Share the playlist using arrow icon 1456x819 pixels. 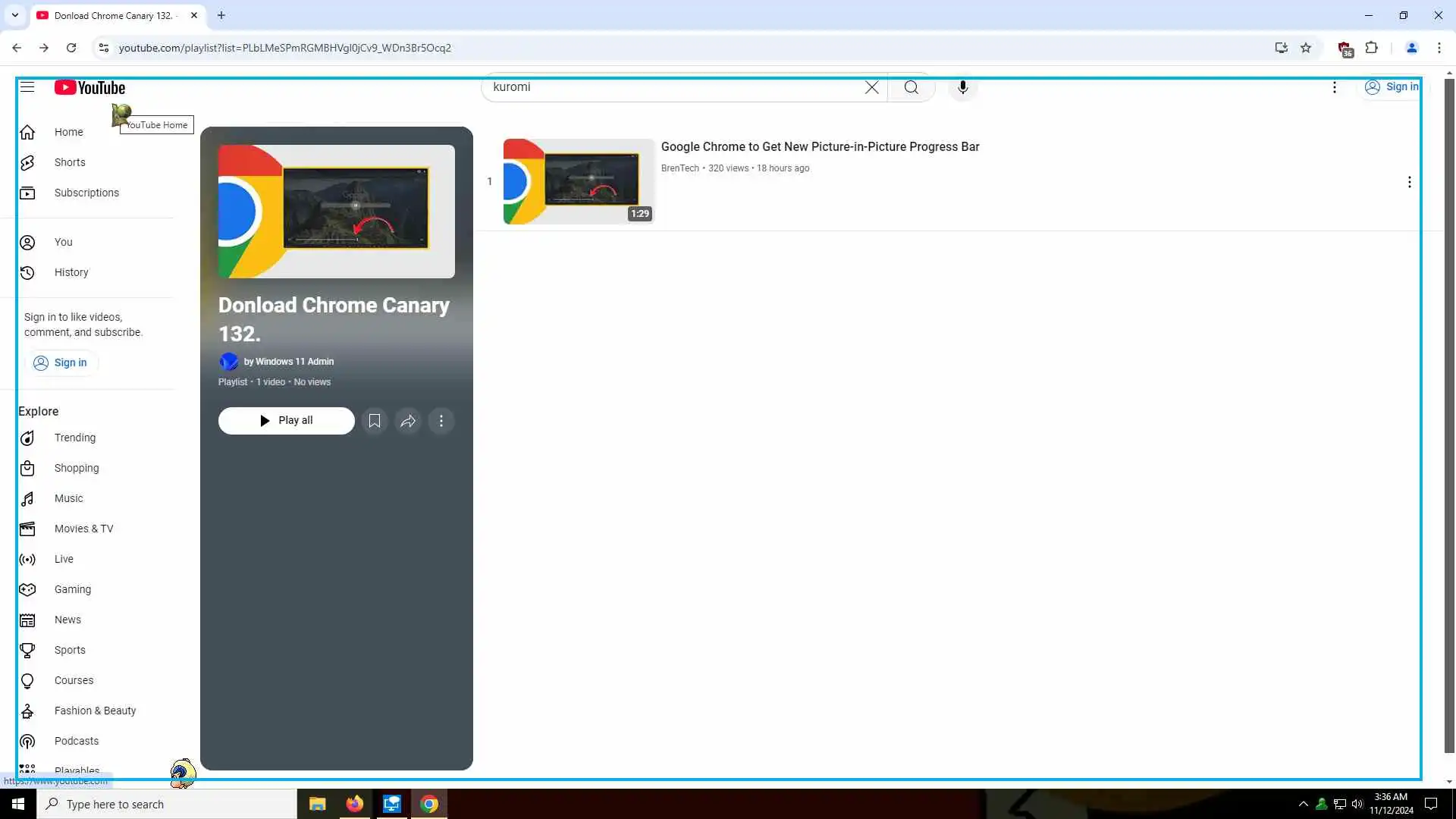point(408,421)
